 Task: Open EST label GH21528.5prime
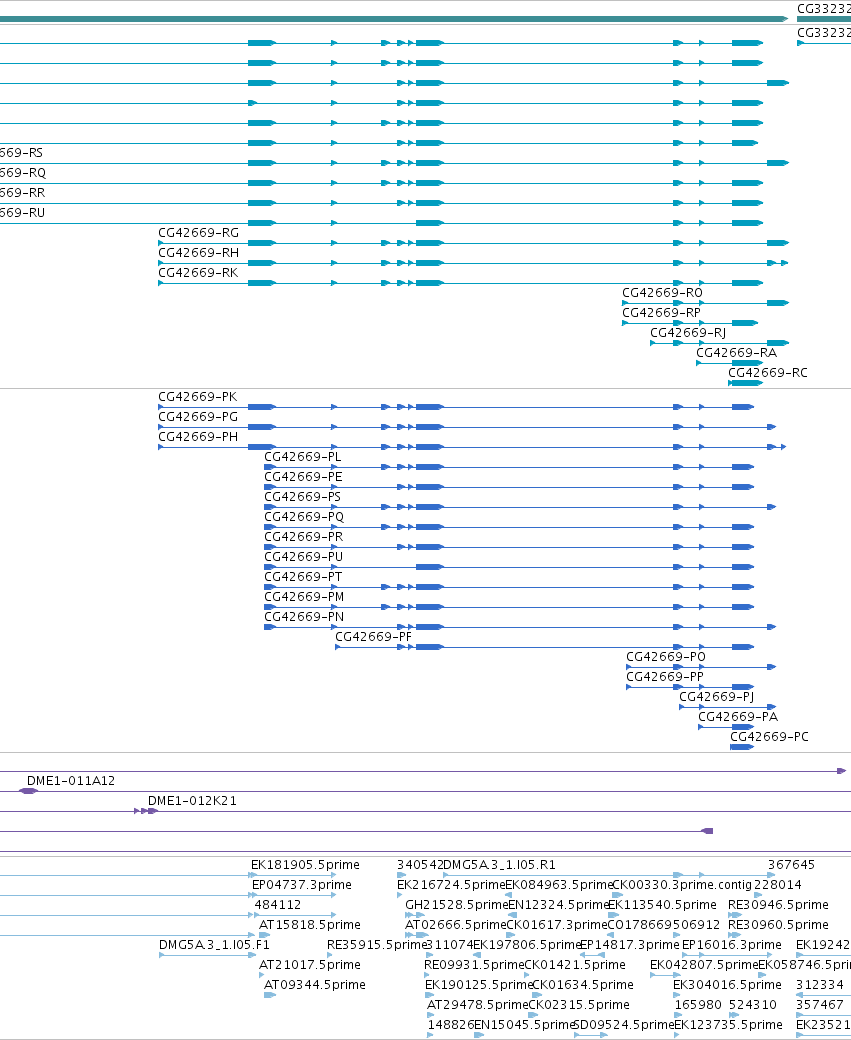click(456, 904)
